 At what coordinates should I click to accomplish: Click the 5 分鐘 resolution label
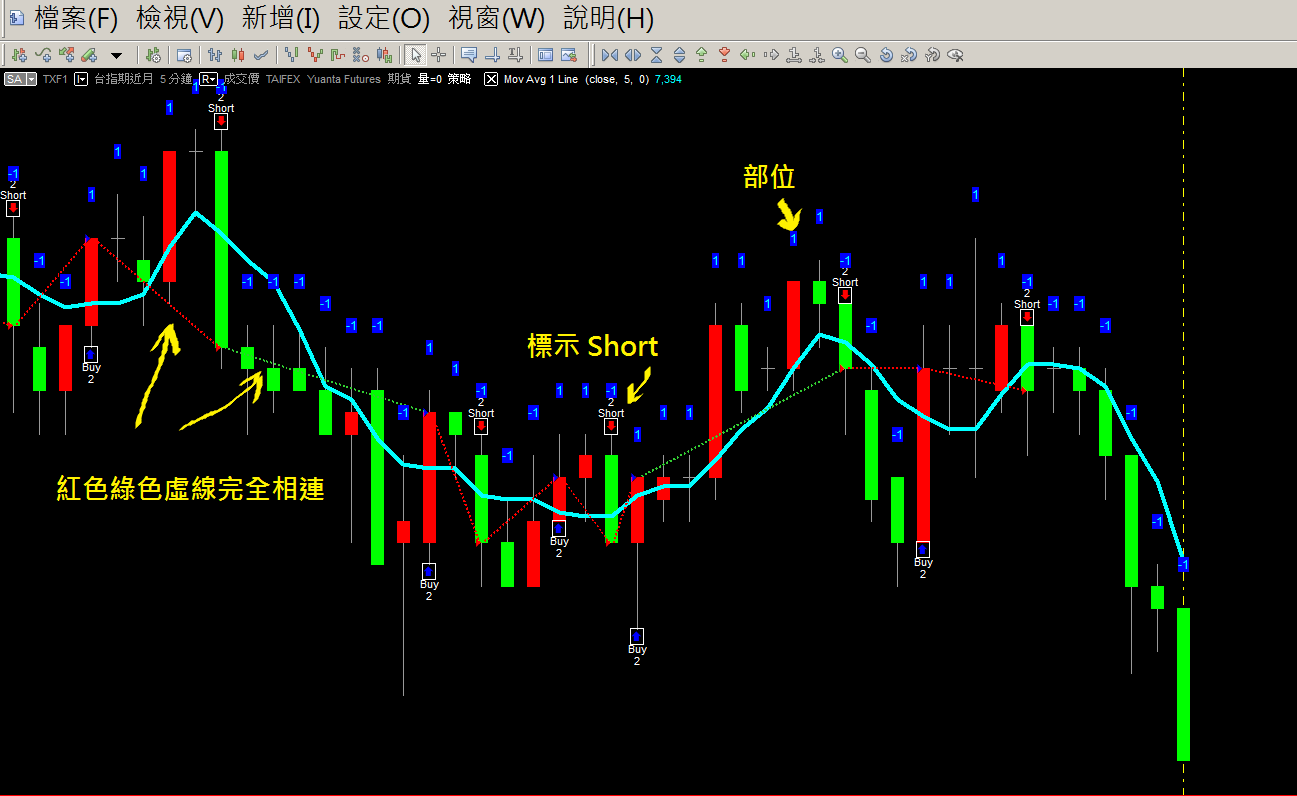tap(176, 79)
